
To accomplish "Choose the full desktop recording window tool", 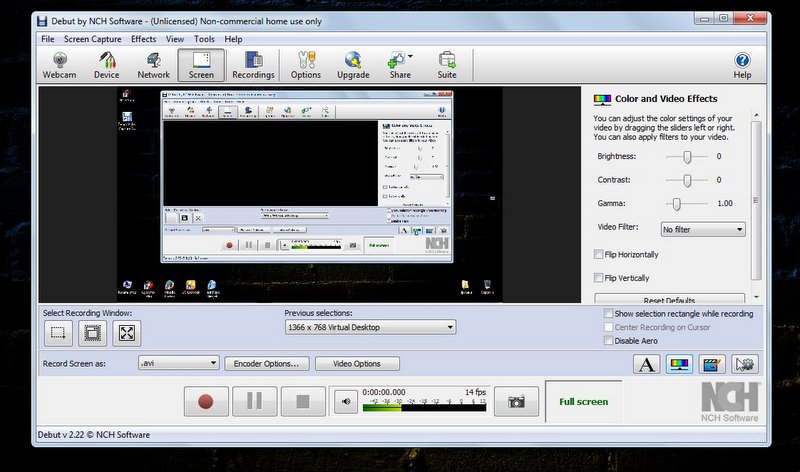I will coord(127,333).
